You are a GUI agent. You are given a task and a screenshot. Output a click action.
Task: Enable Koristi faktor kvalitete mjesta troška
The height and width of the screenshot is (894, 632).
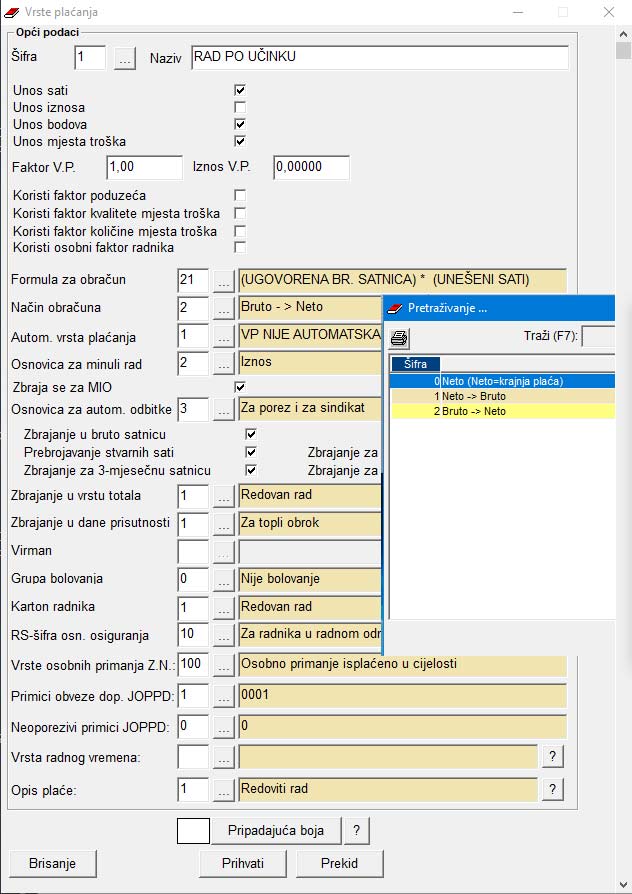[x=240, y=213]
